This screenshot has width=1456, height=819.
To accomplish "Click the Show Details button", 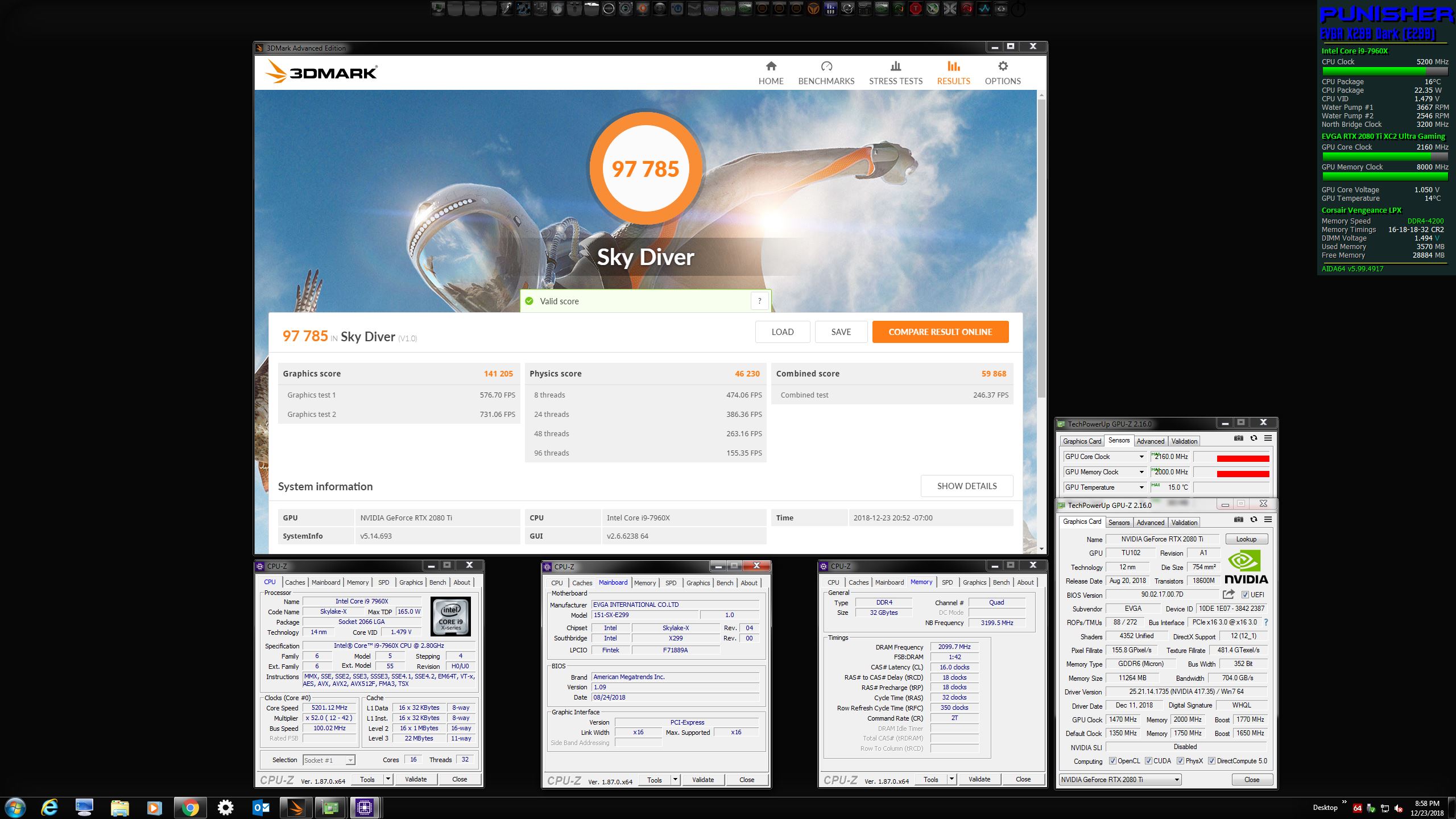I will tap(966, 486).
